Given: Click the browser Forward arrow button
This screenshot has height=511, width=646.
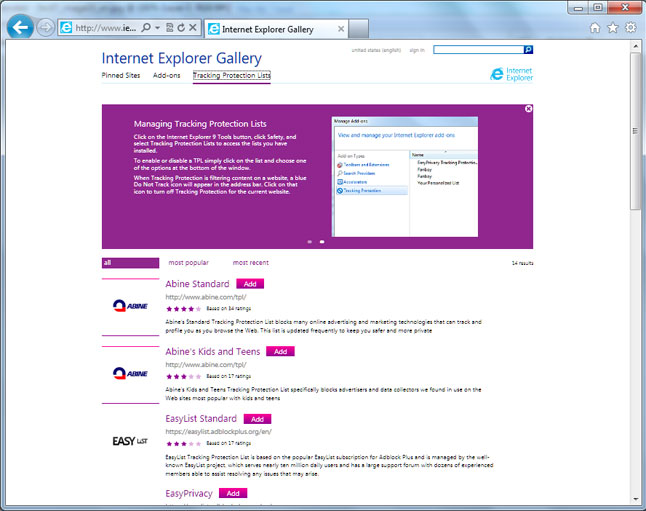Looking at the screenshot, I should (45, 28).
